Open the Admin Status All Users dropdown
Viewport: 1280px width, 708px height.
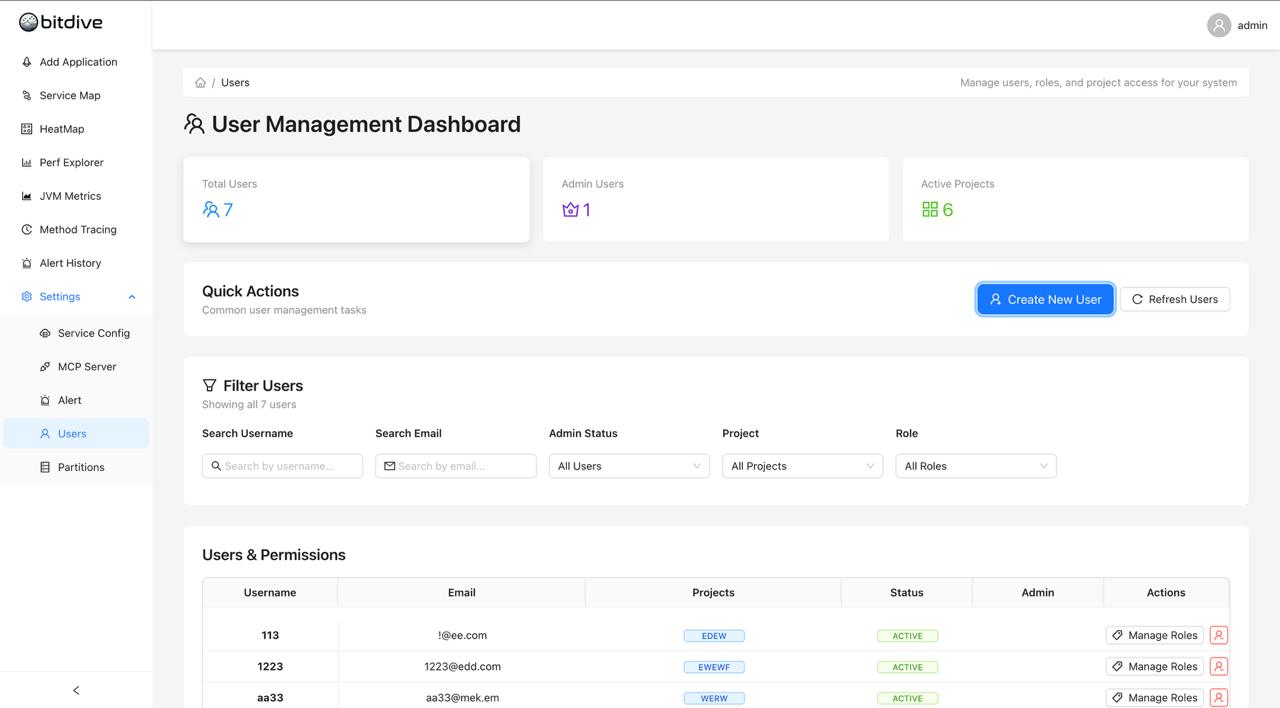tap(629, 466)
